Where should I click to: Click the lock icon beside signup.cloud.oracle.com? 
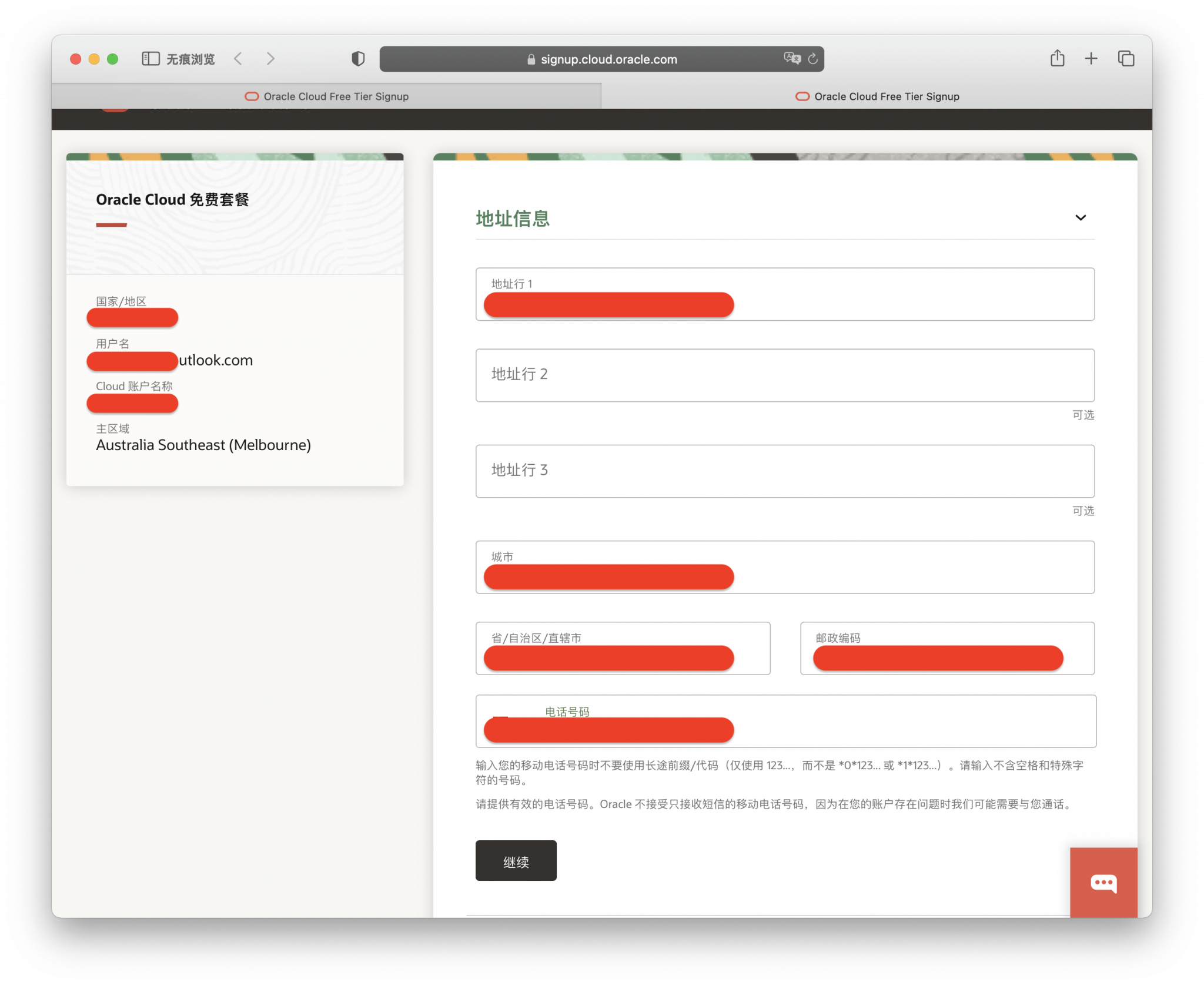[x=531, y=59]
